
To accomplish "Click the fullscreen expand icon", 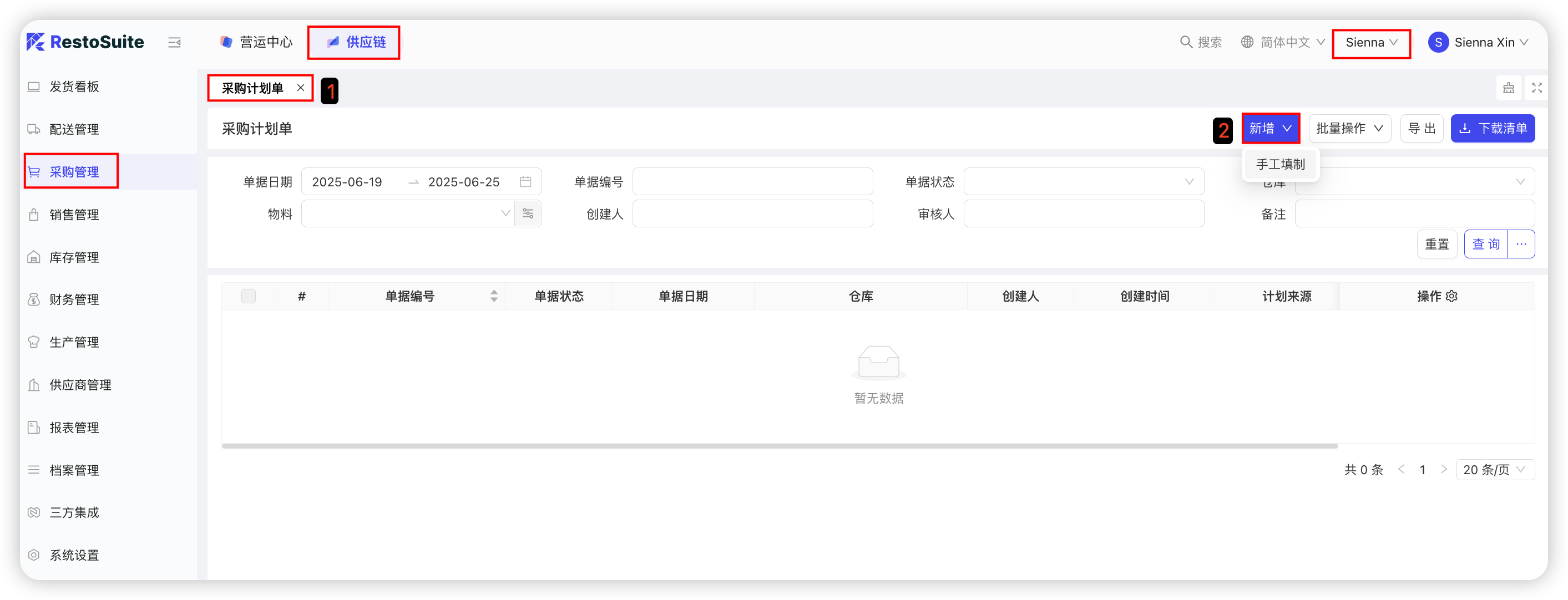I will coord(1536,88).
